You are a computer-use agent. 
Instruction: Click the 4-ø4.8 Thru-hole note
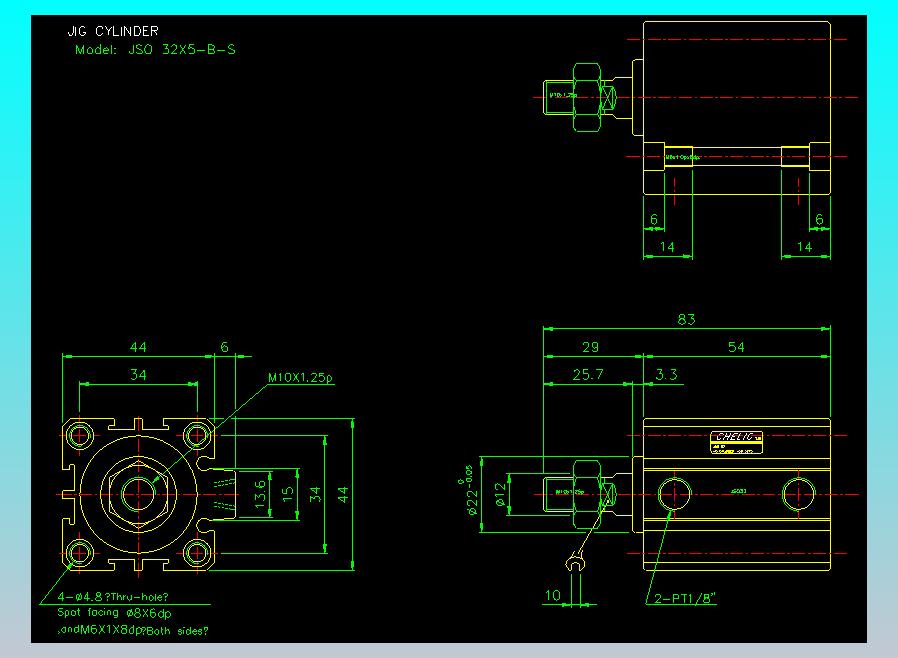110,598
